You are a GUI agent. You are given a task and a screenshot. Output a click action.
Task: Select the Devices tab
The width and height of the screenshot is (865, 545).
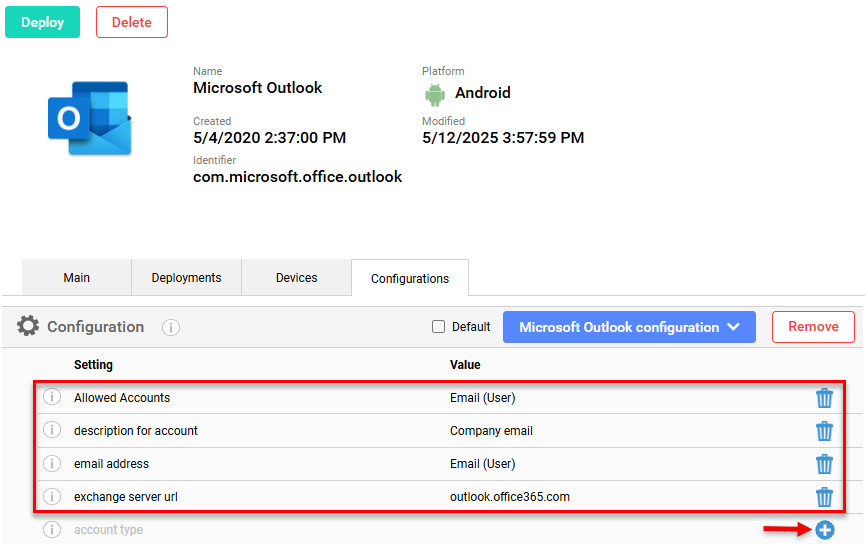click(296, 277)
